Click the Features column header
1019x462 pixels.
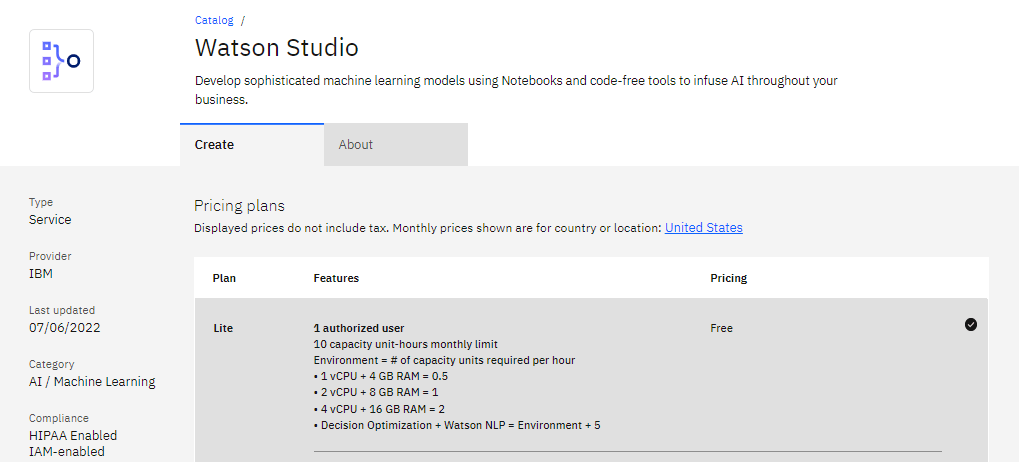pos(336,278)
